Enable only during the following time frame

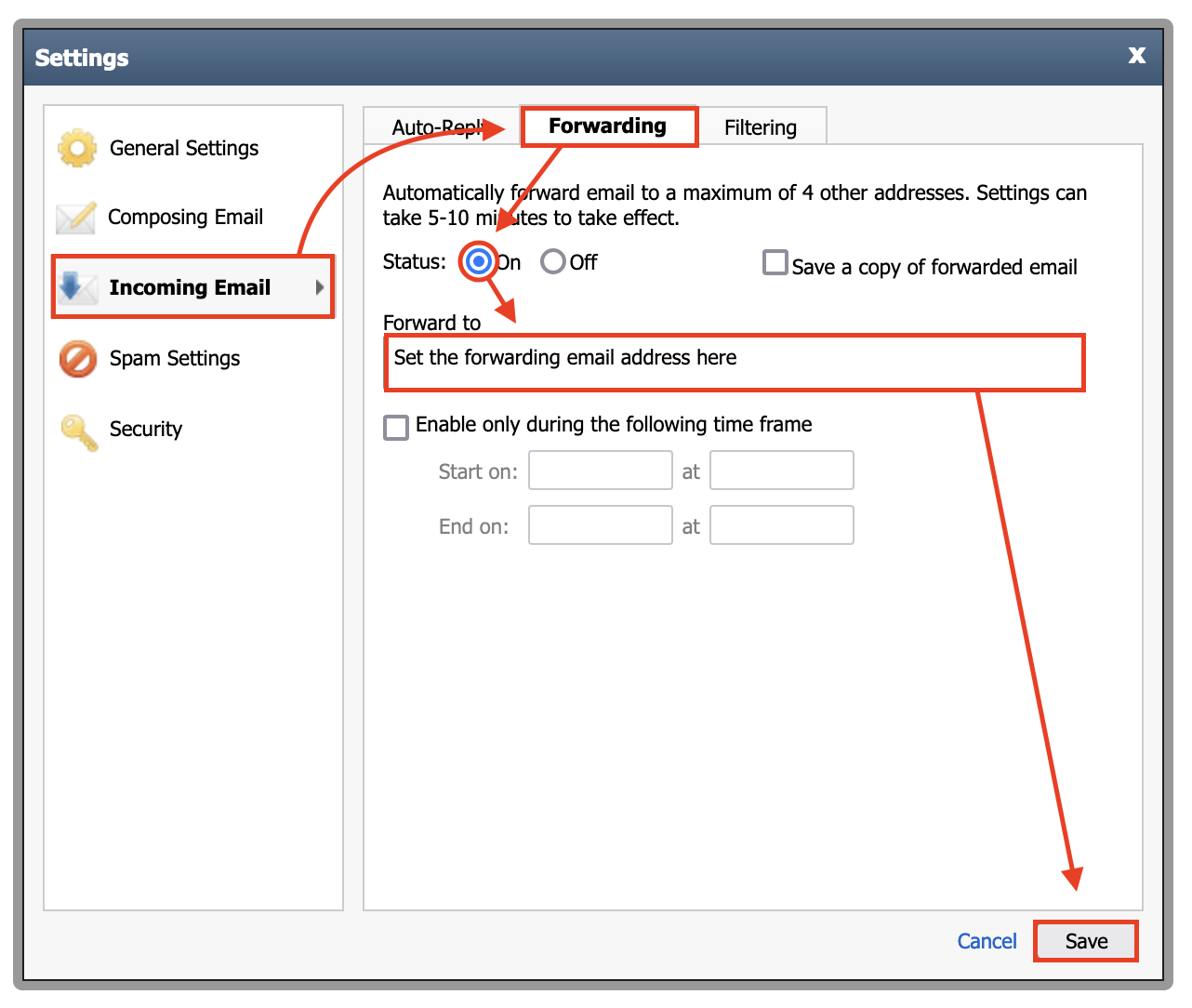(396, 428)
